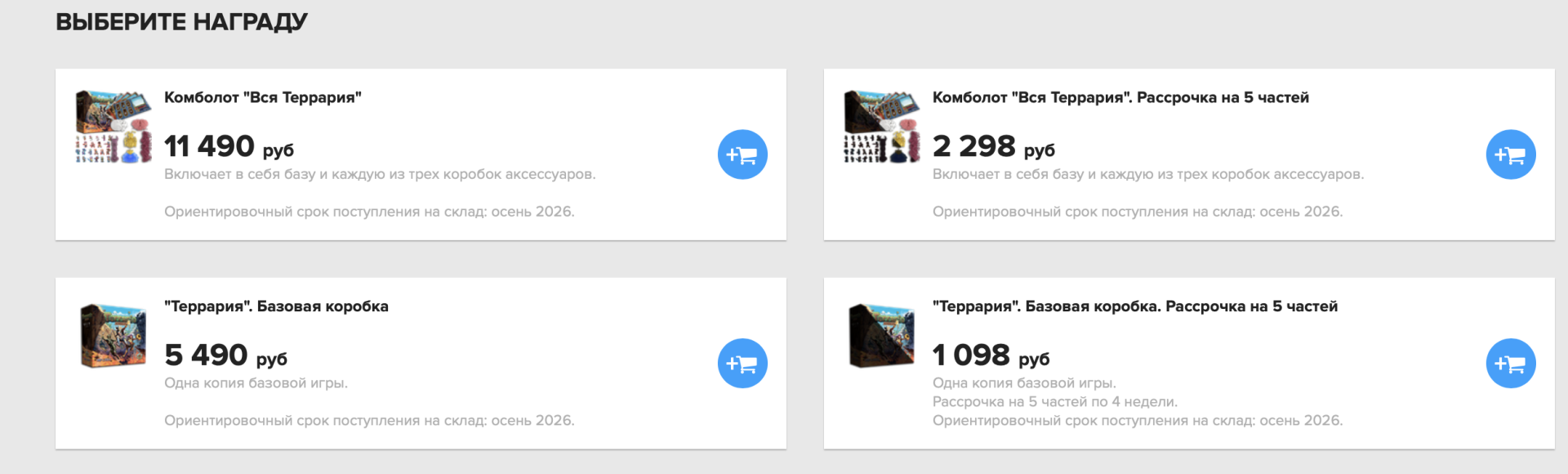1568x474 pixels.
Task: Click the ВЫБЕРИТЕ НАГРАДУ heading
Action: 181,22
